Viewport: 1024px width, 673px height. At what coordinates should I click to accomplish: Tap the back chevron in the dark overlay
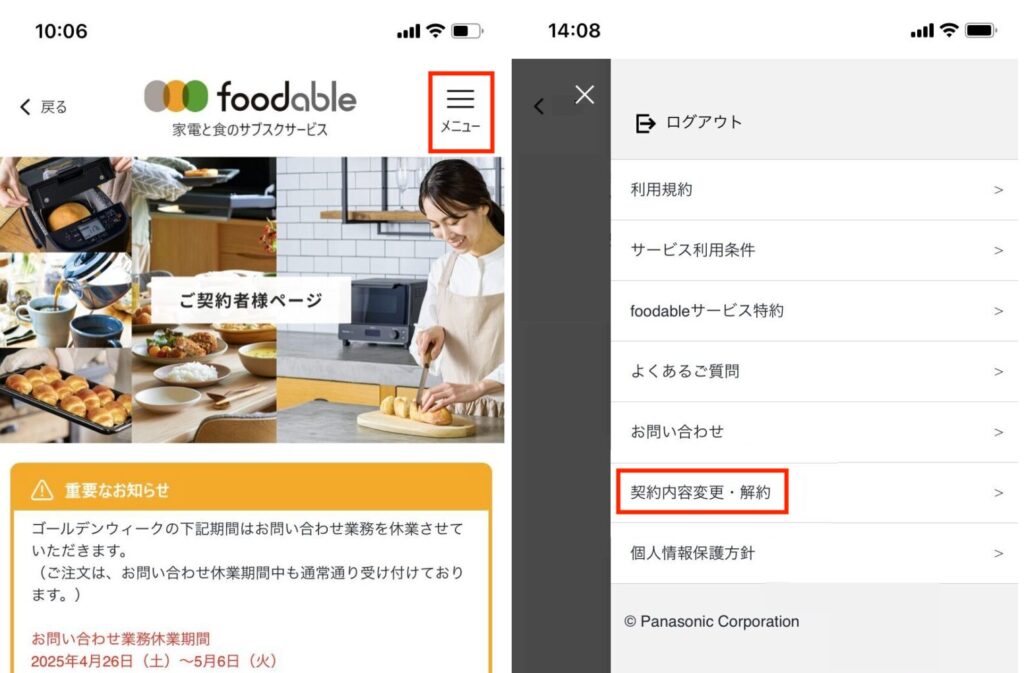539,106
